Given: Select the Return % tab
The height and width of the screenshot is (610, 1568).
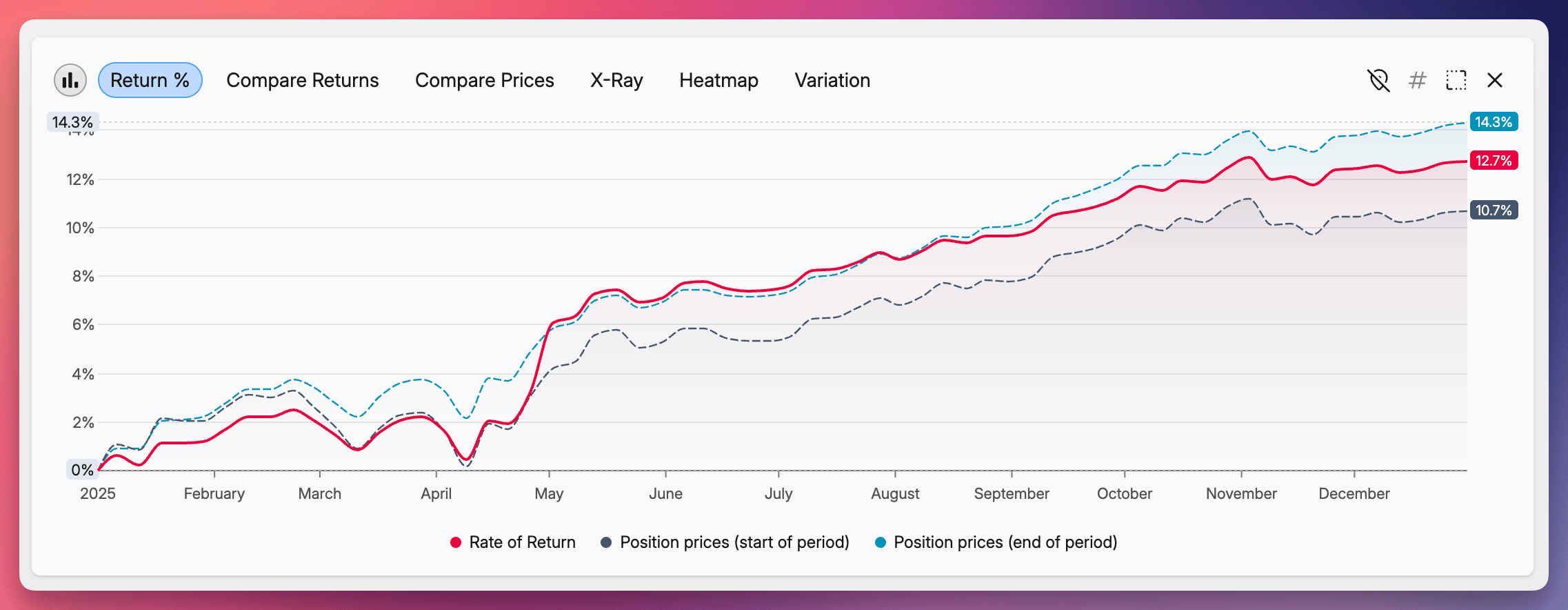Looking at the screenshot, I should [150, 80].
